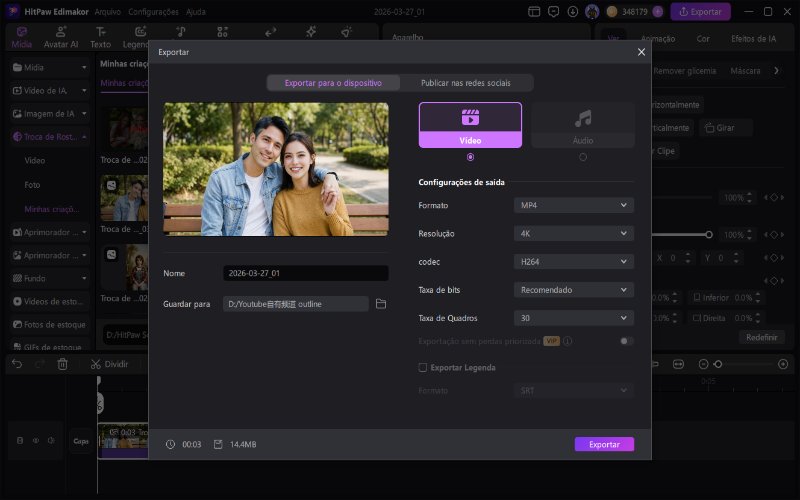Expand the Resolução 4K dropdown

(x=573, y=233)
